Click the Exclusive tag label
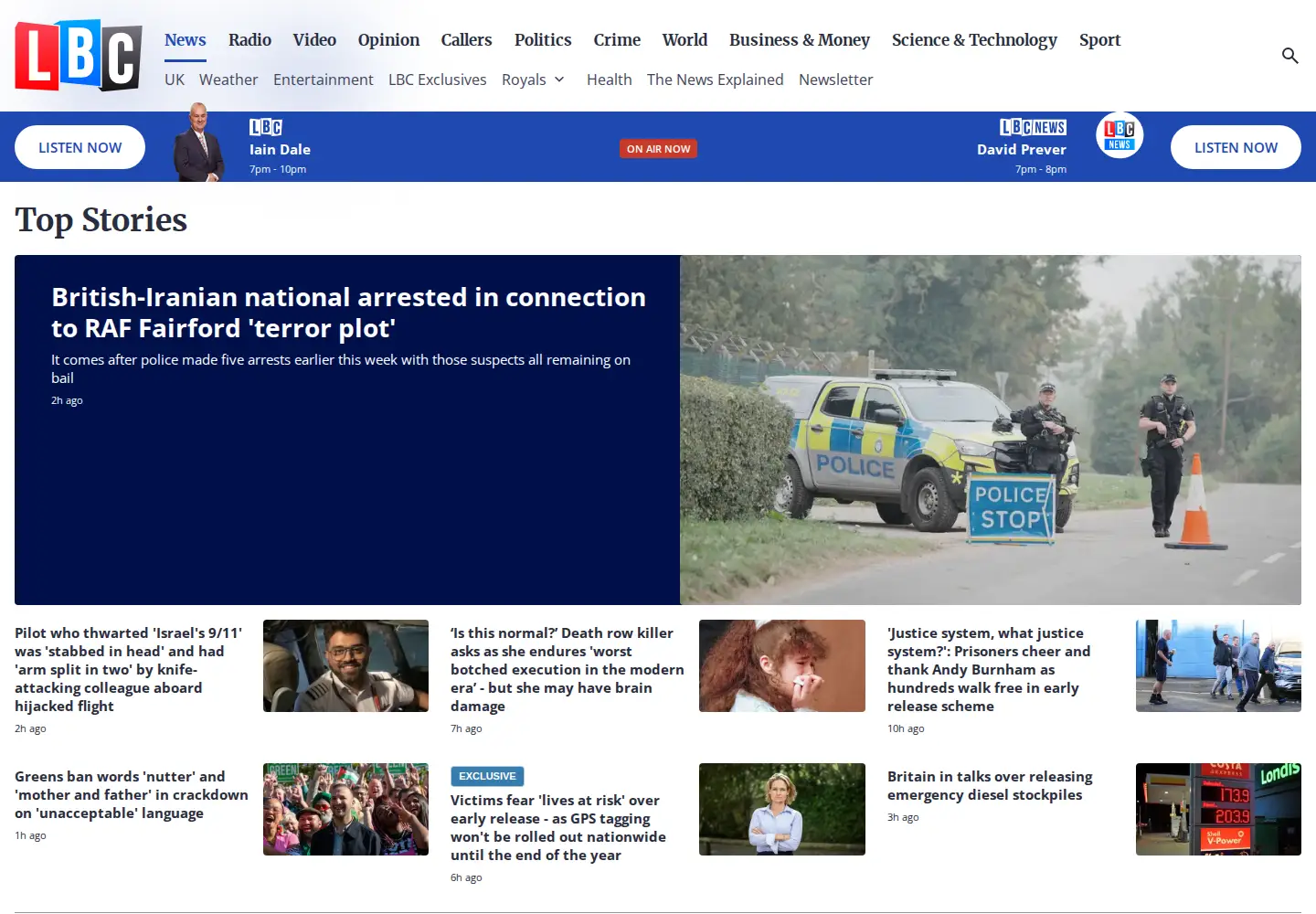The width and height of the screenshot is (1316, 914). pos(487,776)
